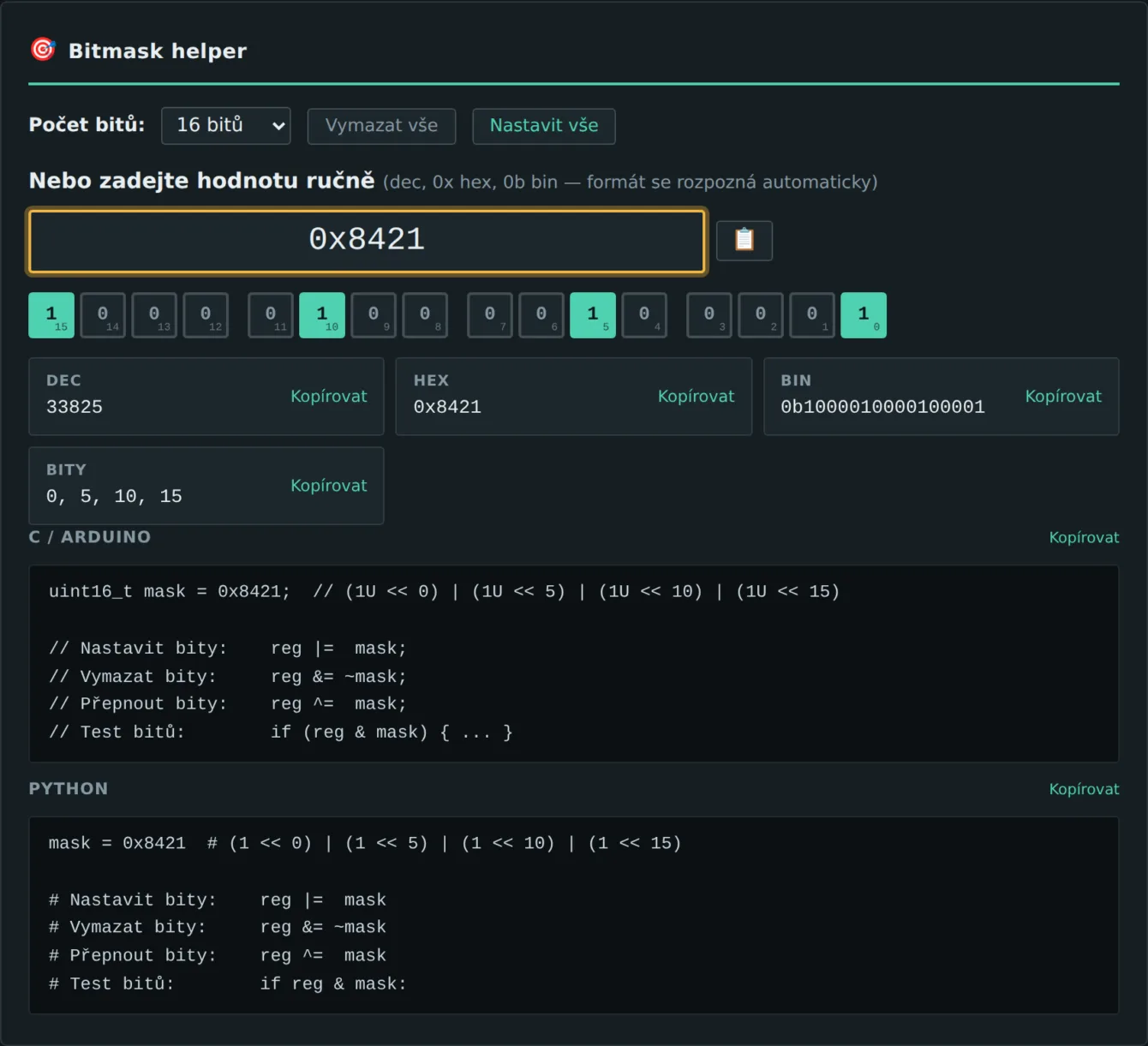Toggle bit 9 on
The height and width of the screenshot is (1046, 1148).
pyautogui.click(x=374, y=315)
